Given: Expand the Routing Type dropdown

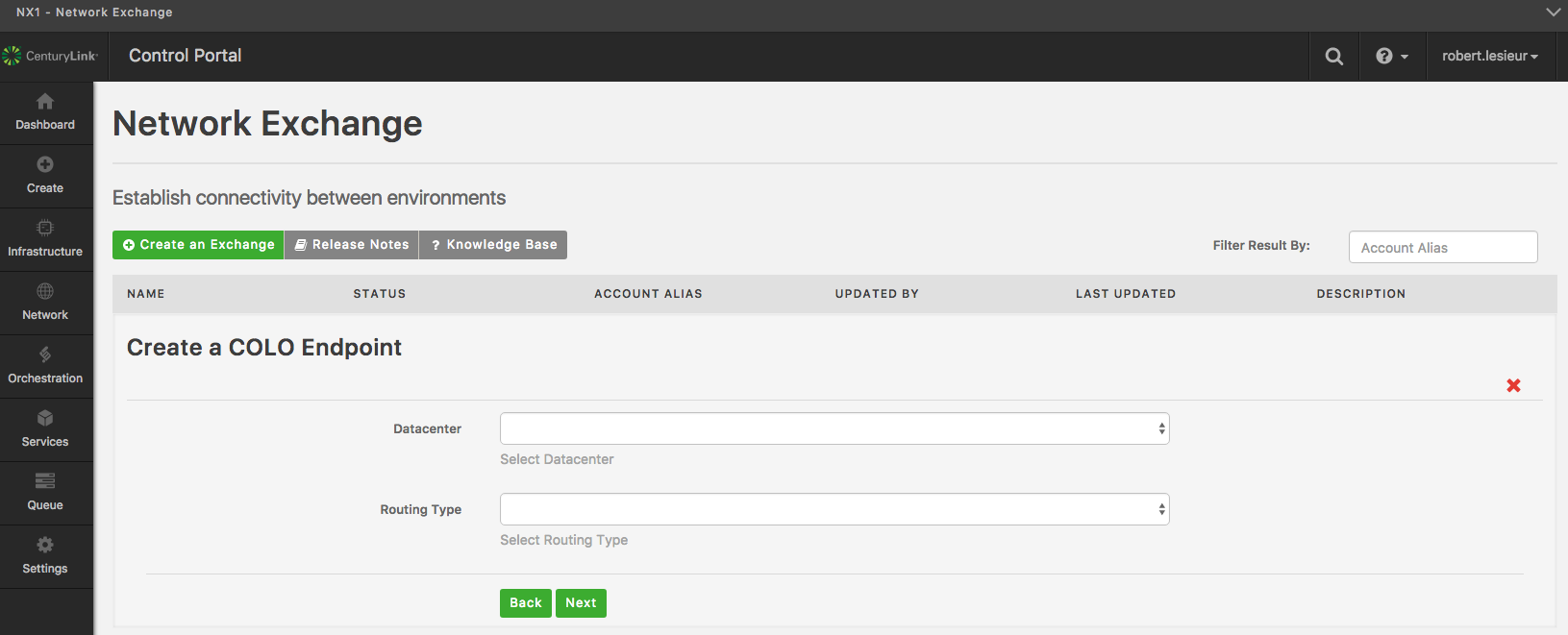Looking at the screenshot, I should click(x=834, y=510).
